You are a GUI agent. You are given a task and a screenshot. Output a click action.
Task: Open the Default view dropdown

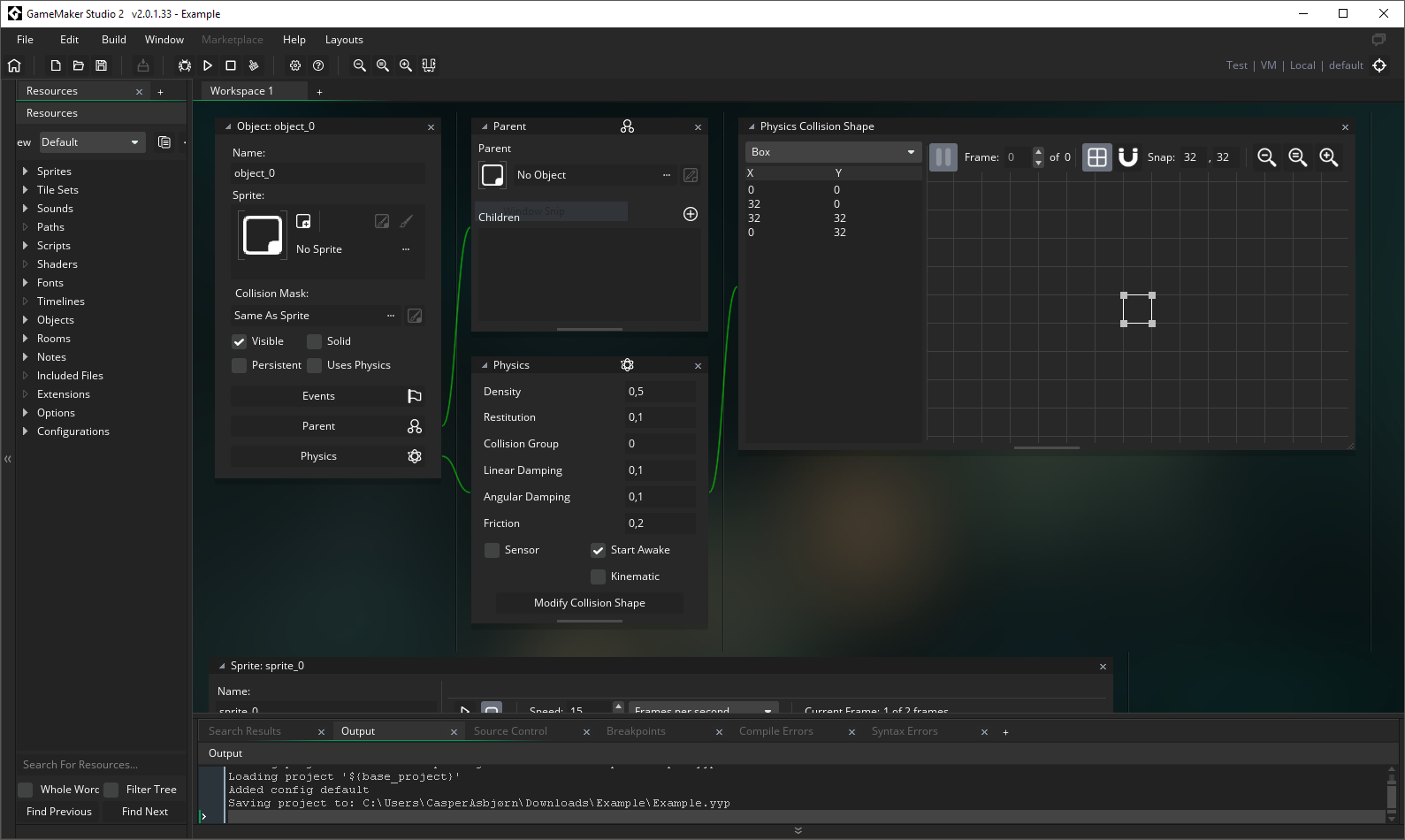tap(91, 142)
